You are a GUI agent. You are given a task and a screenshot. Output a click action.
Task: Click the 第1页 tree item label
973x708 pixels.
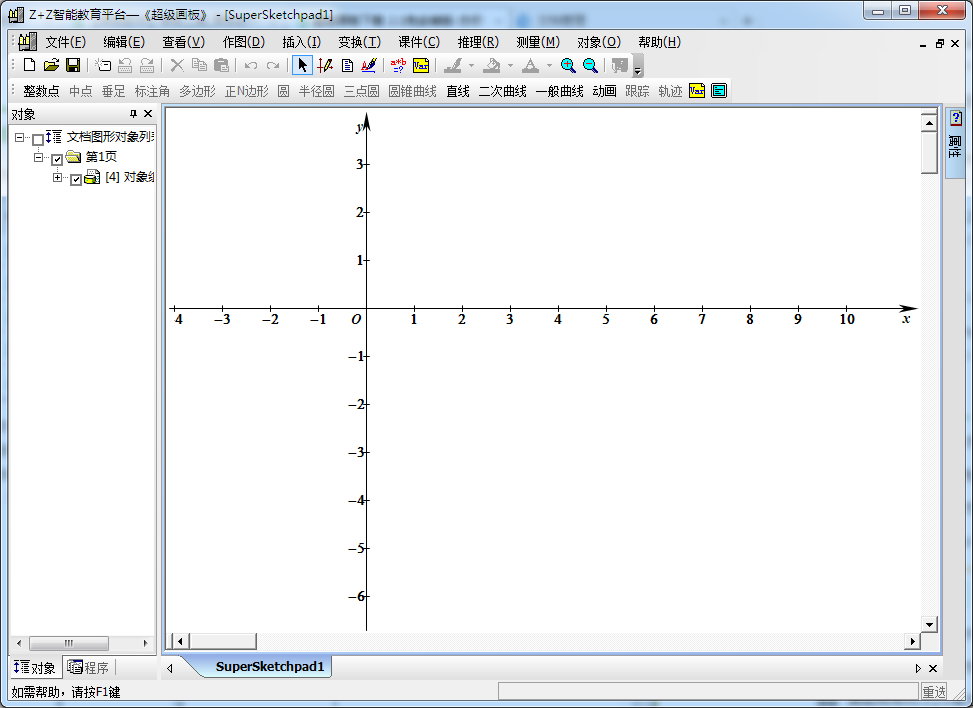click(x=101, y=156)
